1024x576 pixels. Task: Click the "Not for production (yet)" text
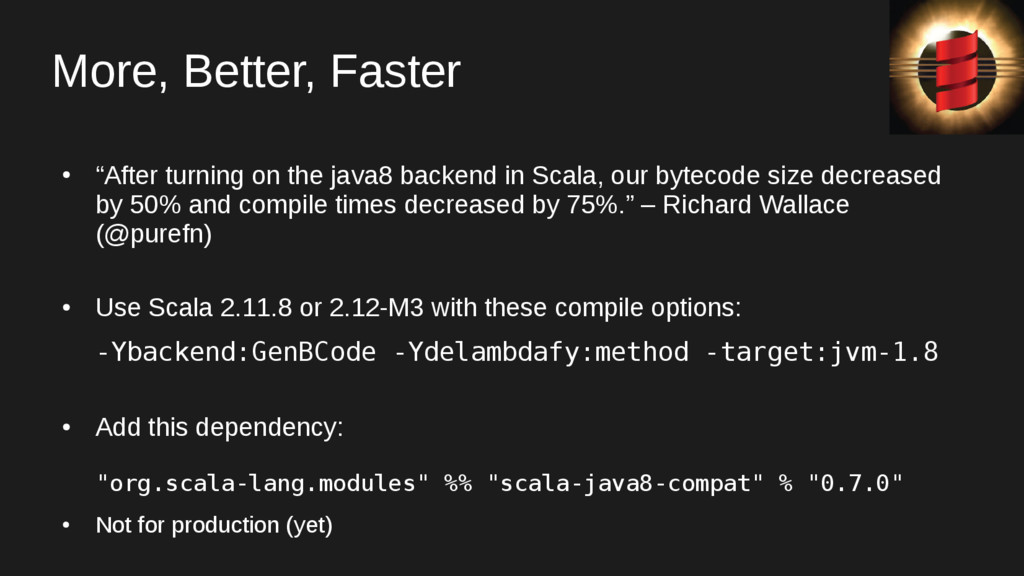213,525
